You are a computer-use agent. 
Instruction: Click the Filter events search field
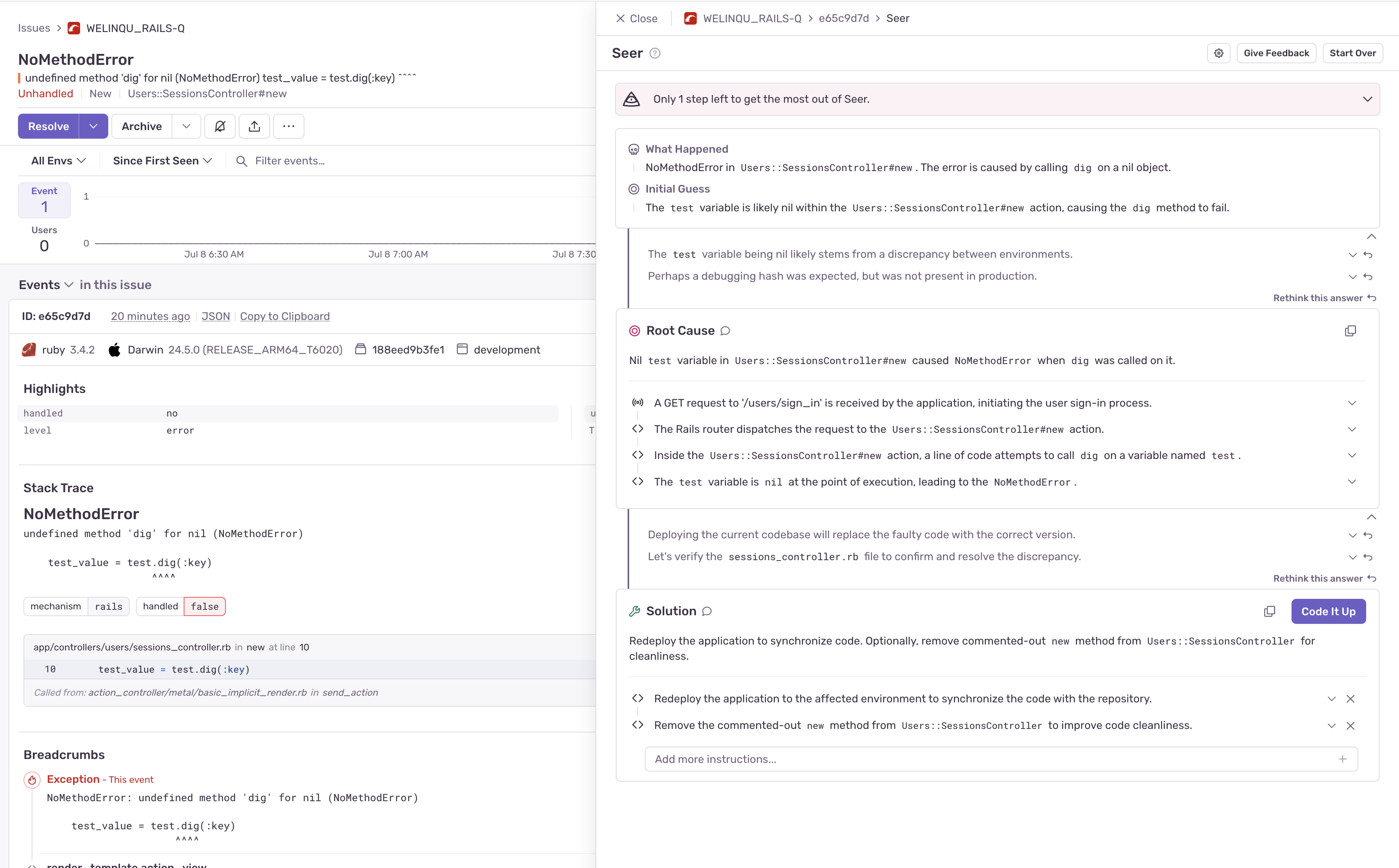(x=413, y=161)
